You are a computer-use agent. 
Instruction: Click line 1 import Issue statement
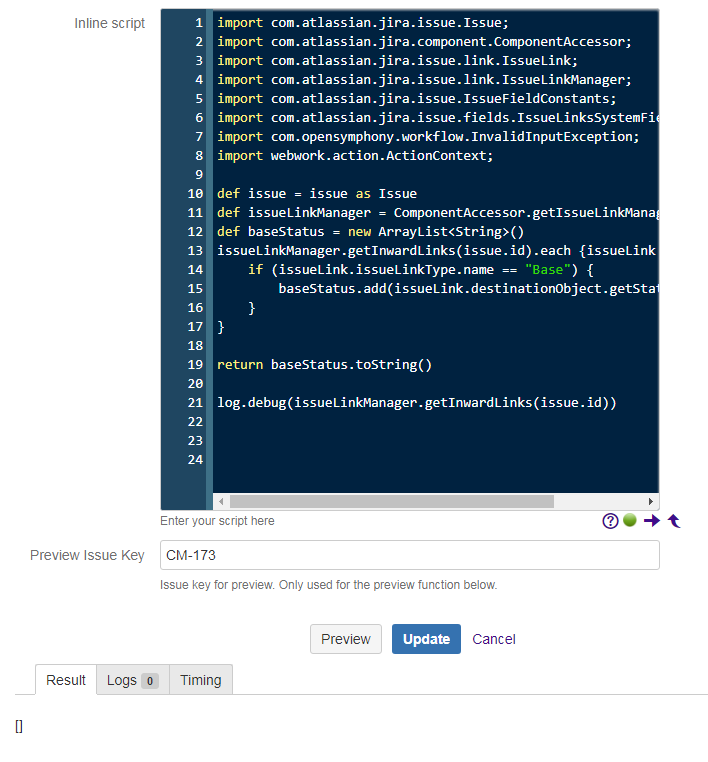(x=363, y=23)
